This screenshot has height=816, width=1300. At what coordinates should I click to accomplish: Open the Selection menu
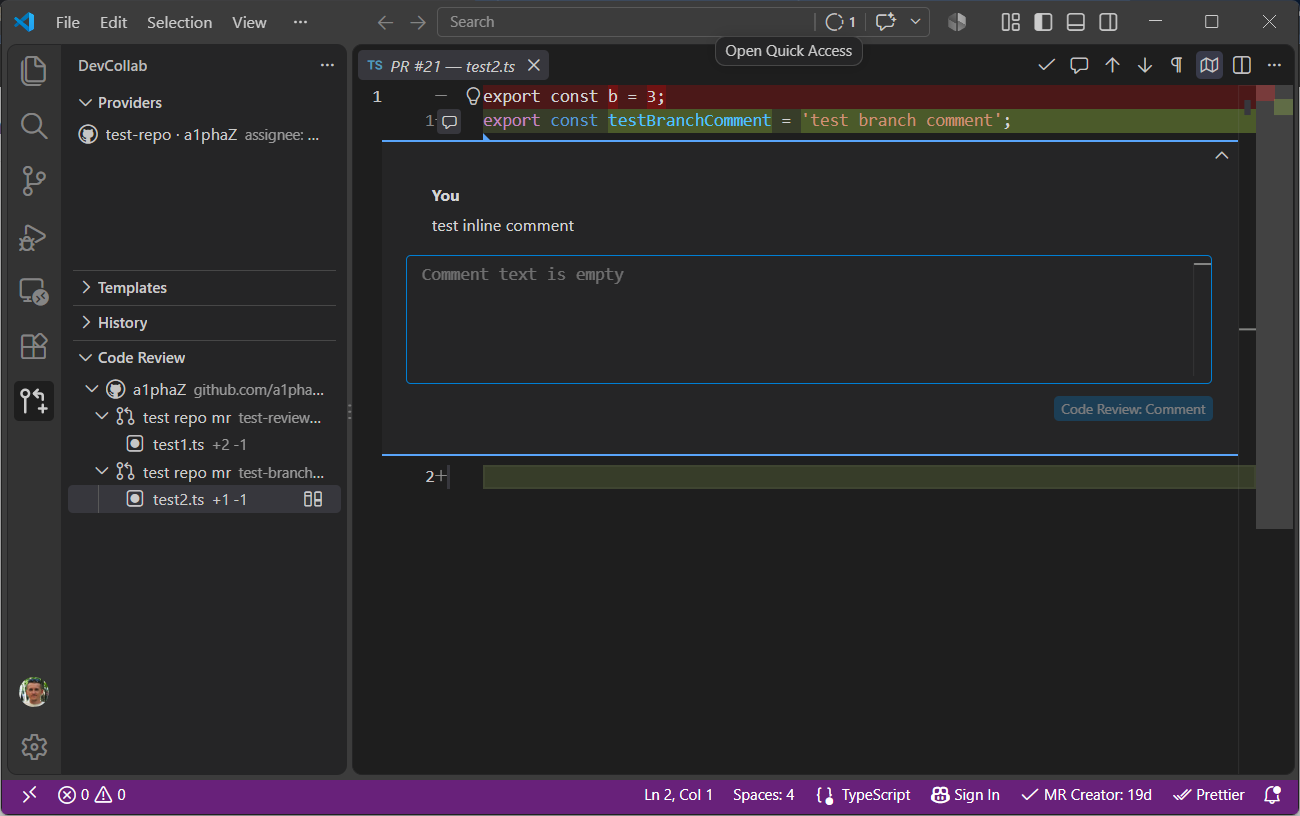tap(180, 22)
